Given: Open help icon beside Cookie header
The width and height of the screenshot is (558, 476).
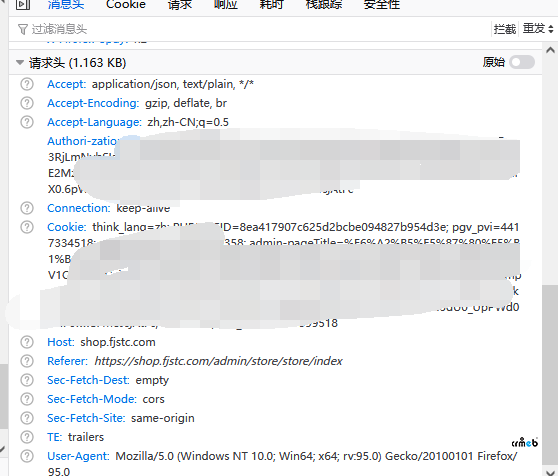Looking at the screenshot, I should tap(27, 227).
